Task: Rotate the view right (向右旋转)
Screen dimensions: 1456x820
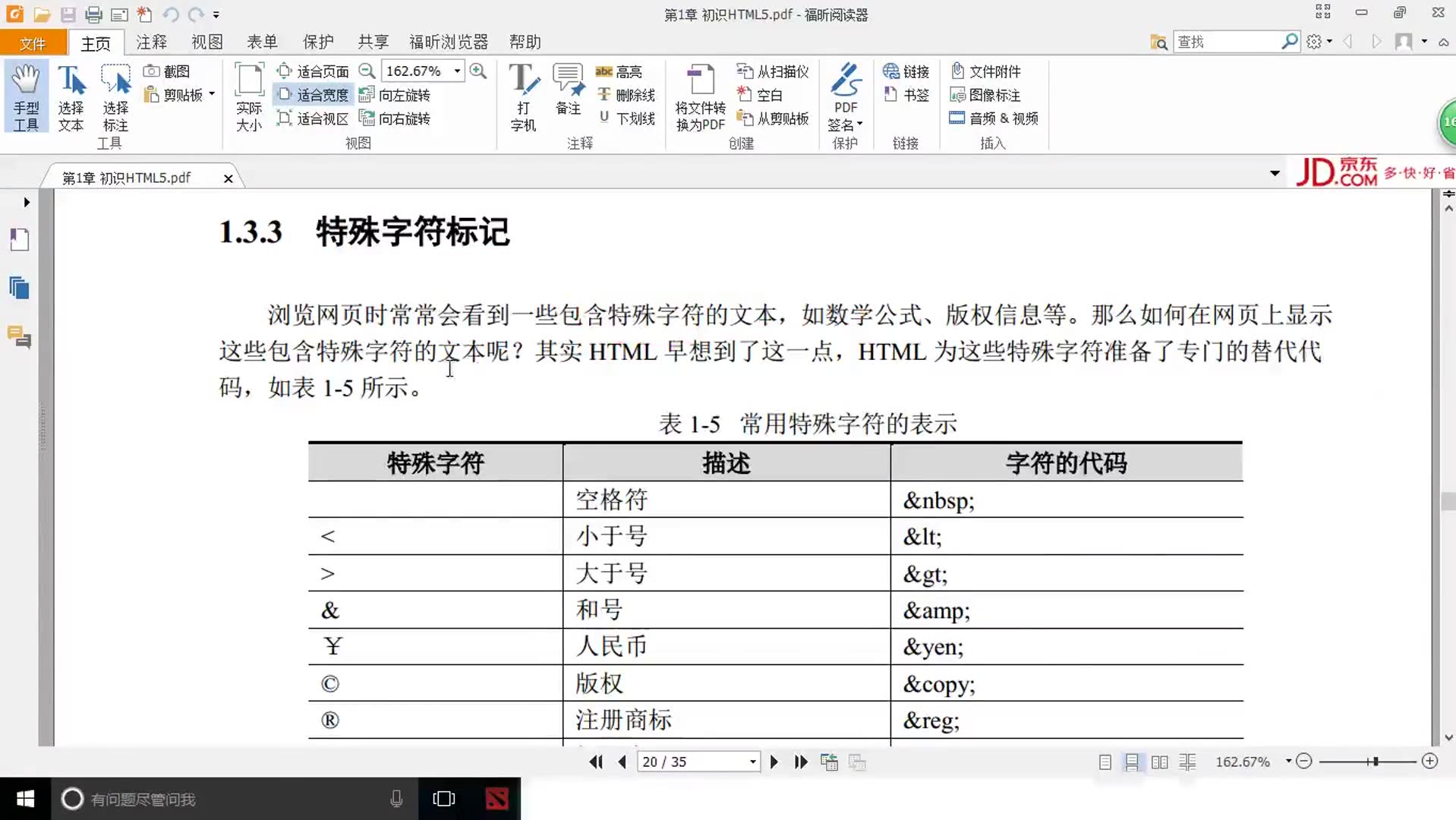Action: click(395, 118)
